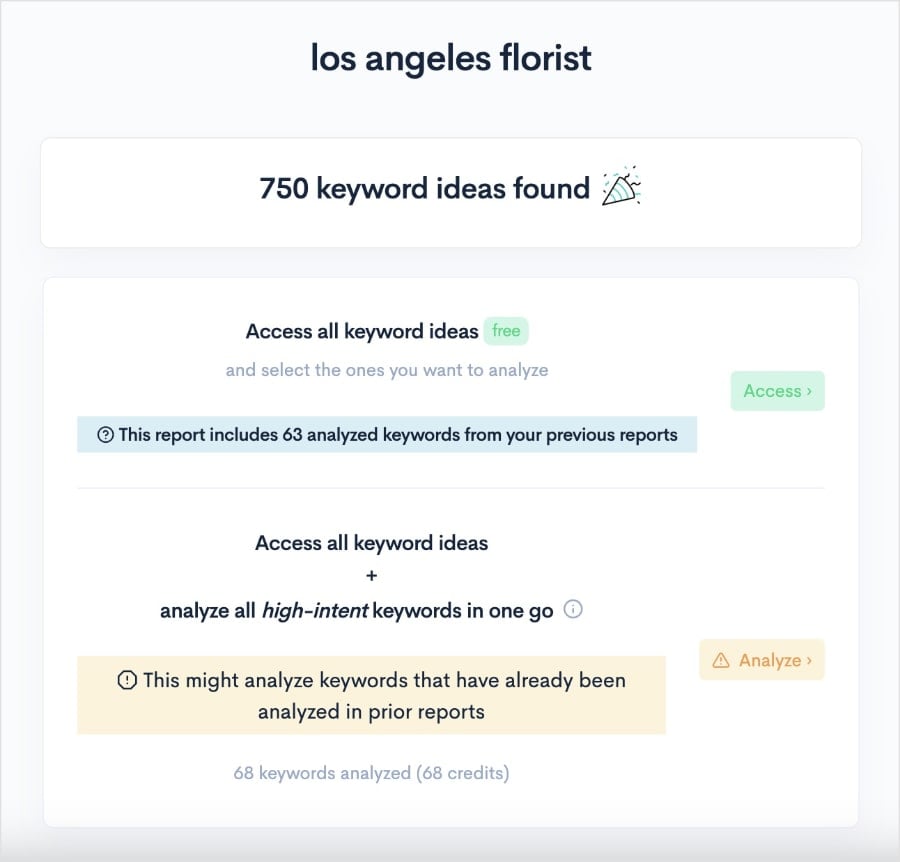The image size is (900, 862).
Task: Click the chevron arrow inside the Access button
Action: tap(806, 390)
